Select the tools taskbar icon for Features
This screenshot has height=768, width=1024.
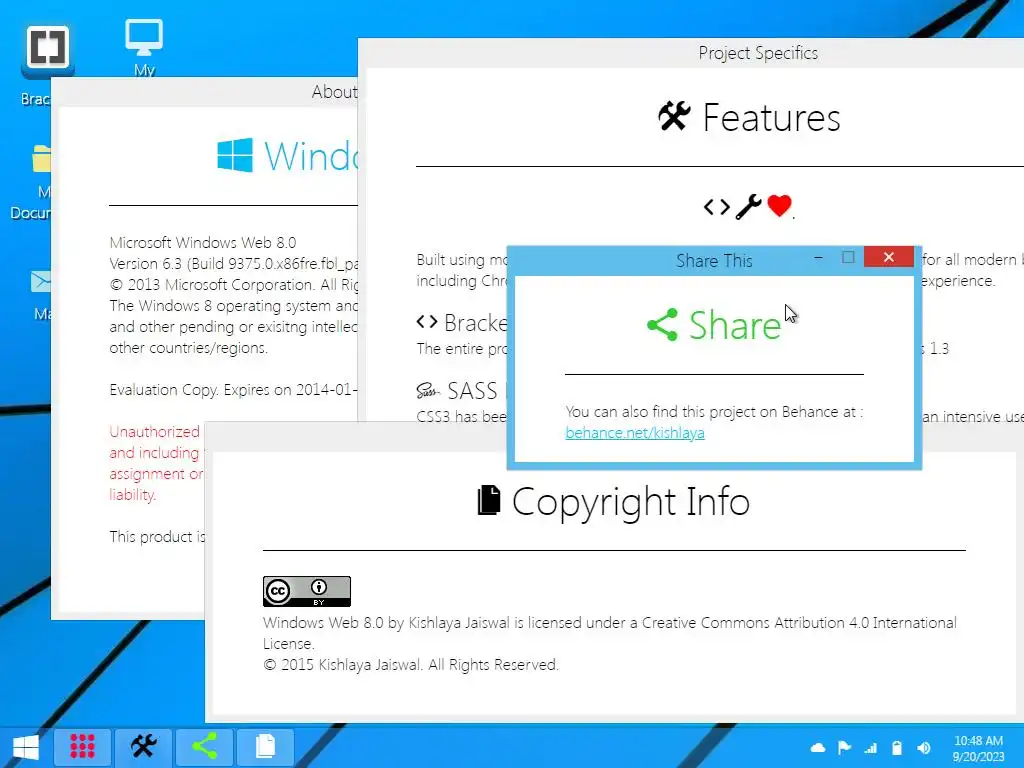(144, 746)
